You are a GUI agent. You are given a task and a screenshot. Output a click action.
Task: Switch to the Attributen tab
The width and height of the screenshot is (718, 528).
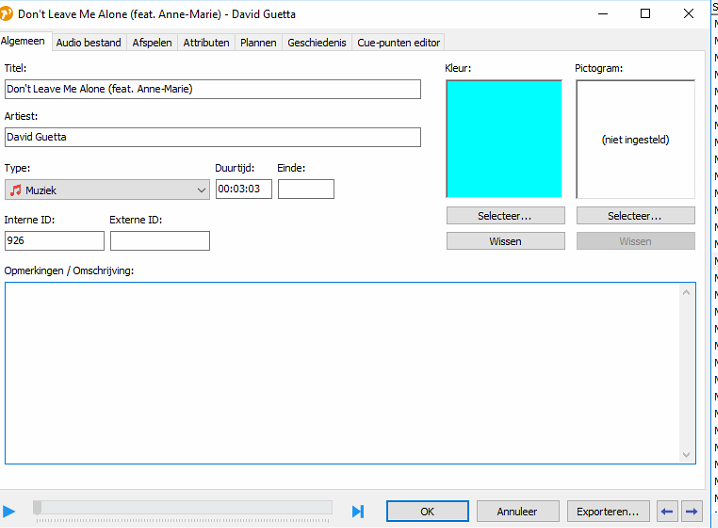(206, 43)
